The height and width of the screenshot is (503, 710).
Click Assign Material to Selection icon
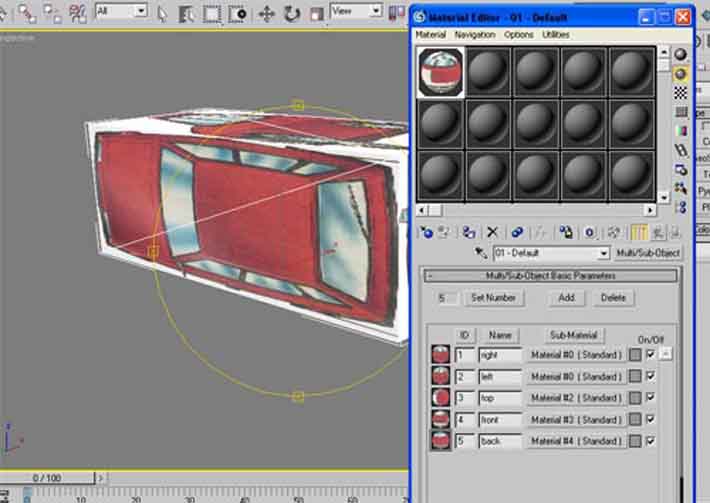469,232
